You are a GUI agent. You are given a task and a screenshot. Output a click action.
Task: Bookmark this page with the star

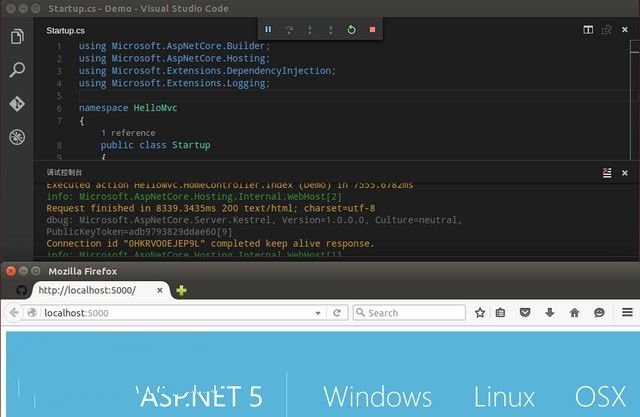(x=480, y=313)
